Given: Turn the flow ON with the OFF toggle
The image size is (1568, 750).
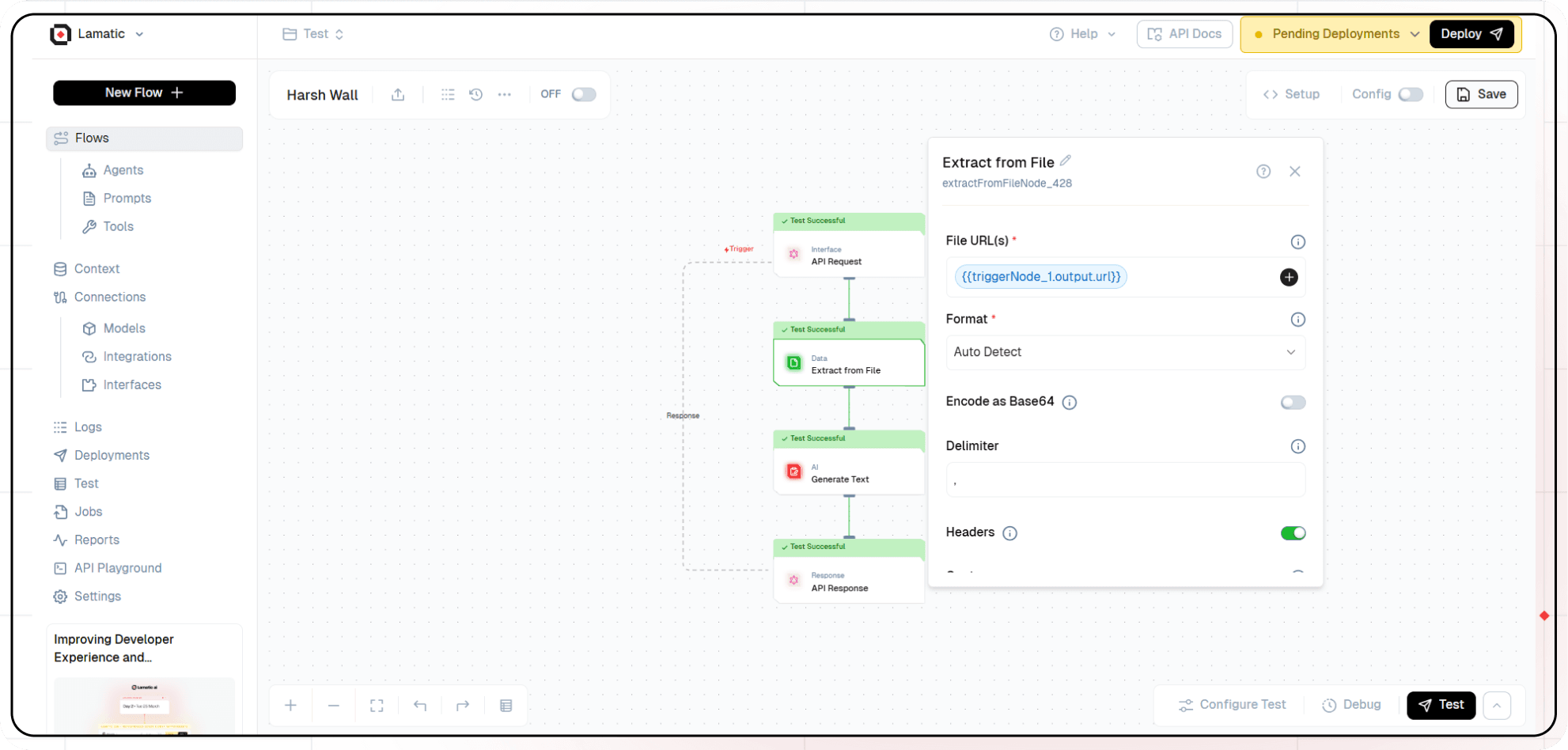Looking at the screenshot, I should 583,94.
